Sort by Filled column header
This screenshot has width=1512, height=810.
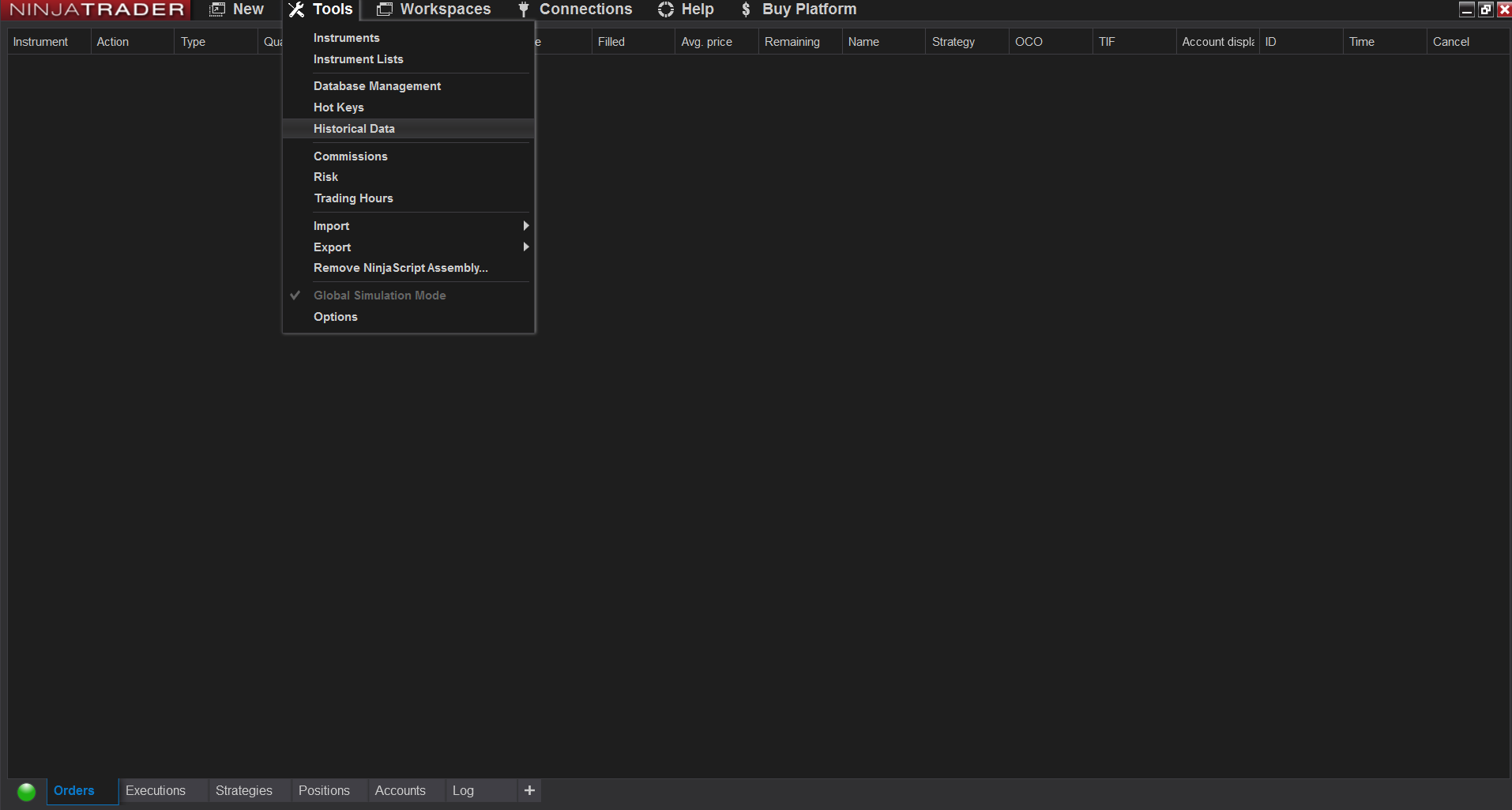click(634, 42)
